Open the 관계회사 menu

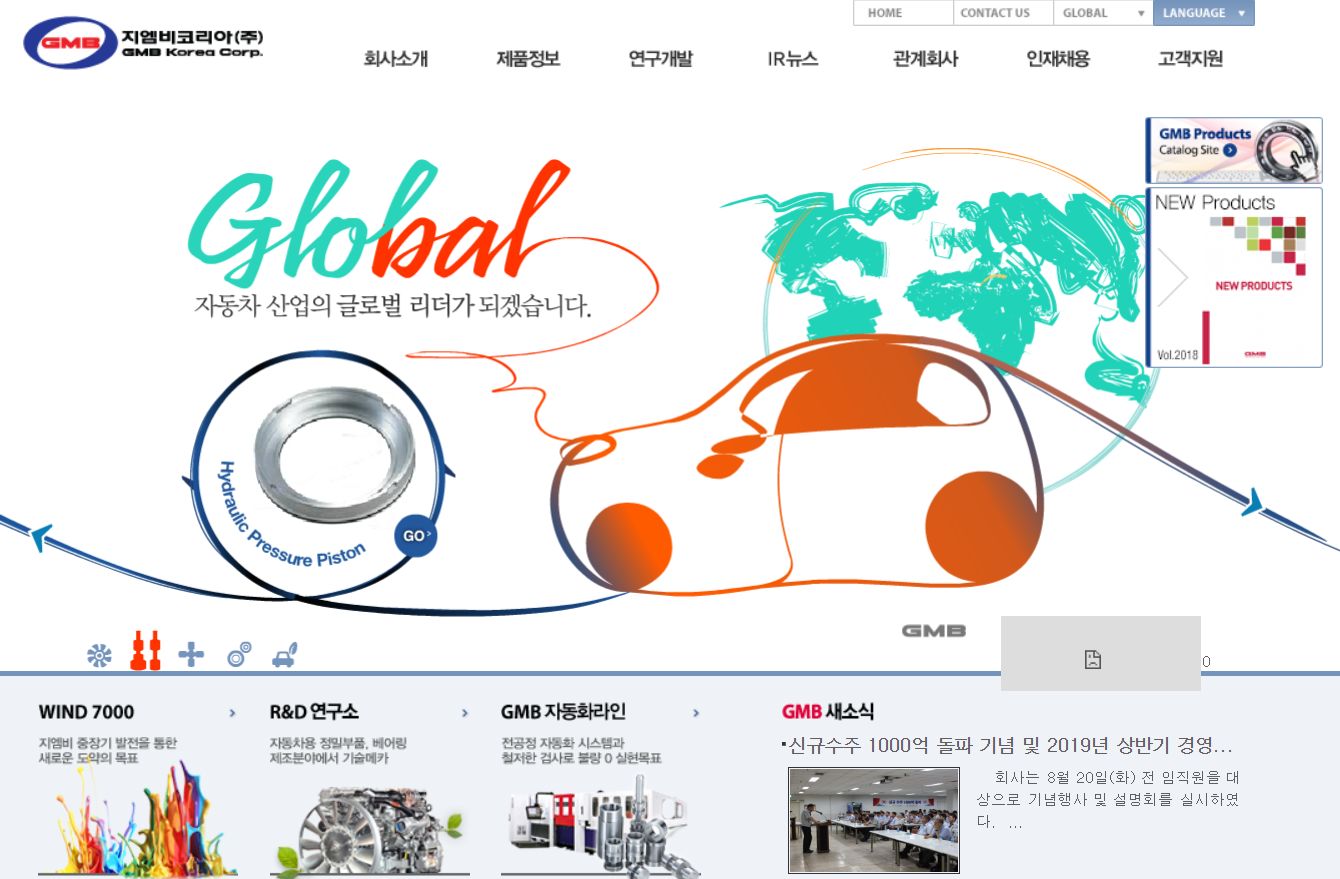[x=925, y=58]
